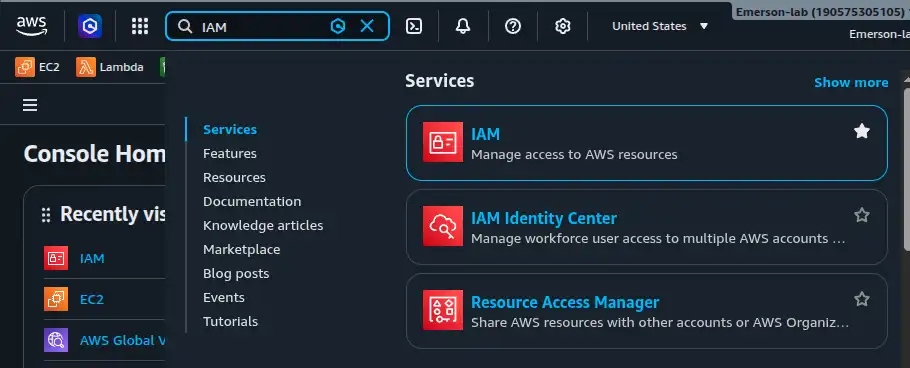
Task: Open AWS Global entry in Recently visited
Action: (122, 341)
